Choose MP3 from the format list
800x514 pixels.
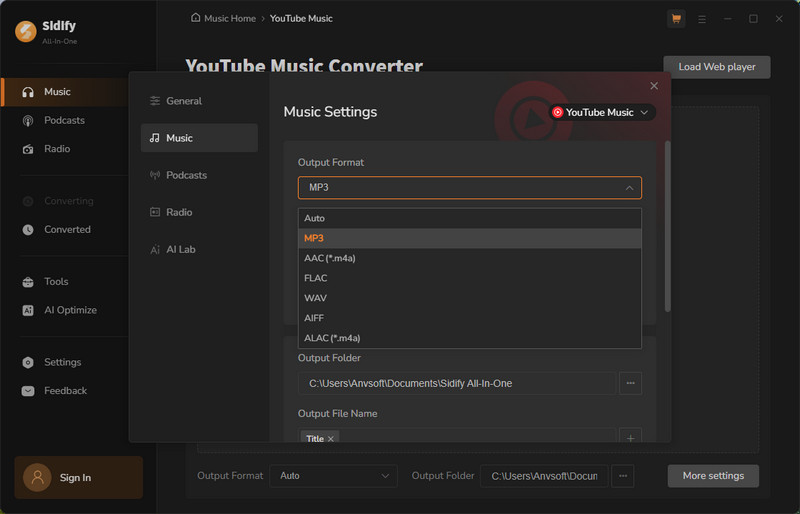(469, 238)
